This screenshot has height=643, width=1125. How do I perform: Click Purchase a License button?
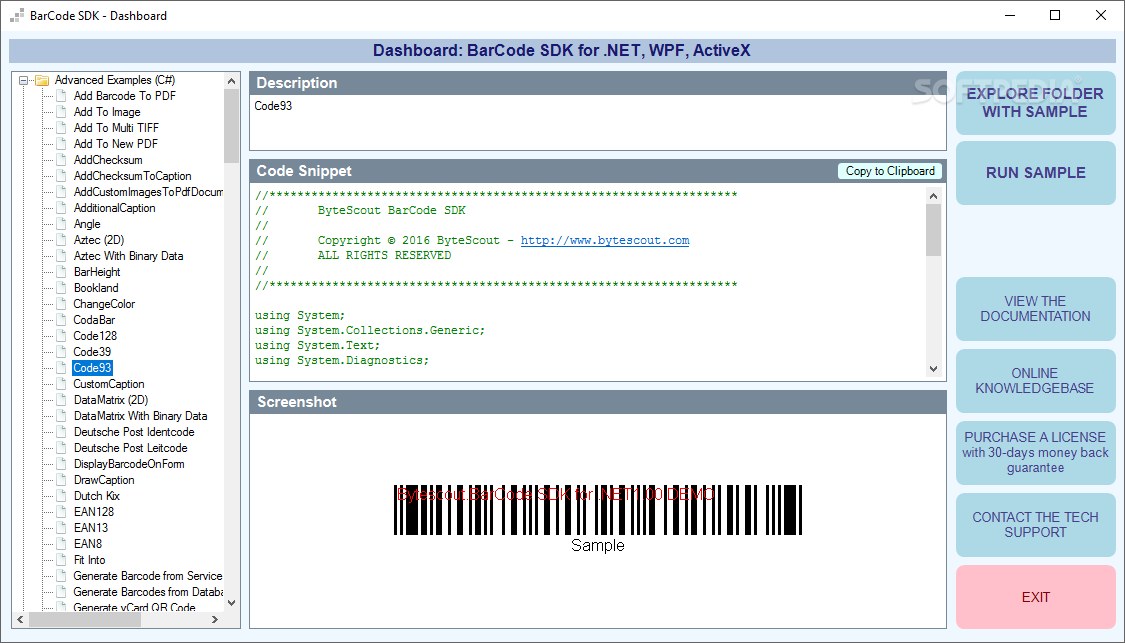pos(1035,453)
